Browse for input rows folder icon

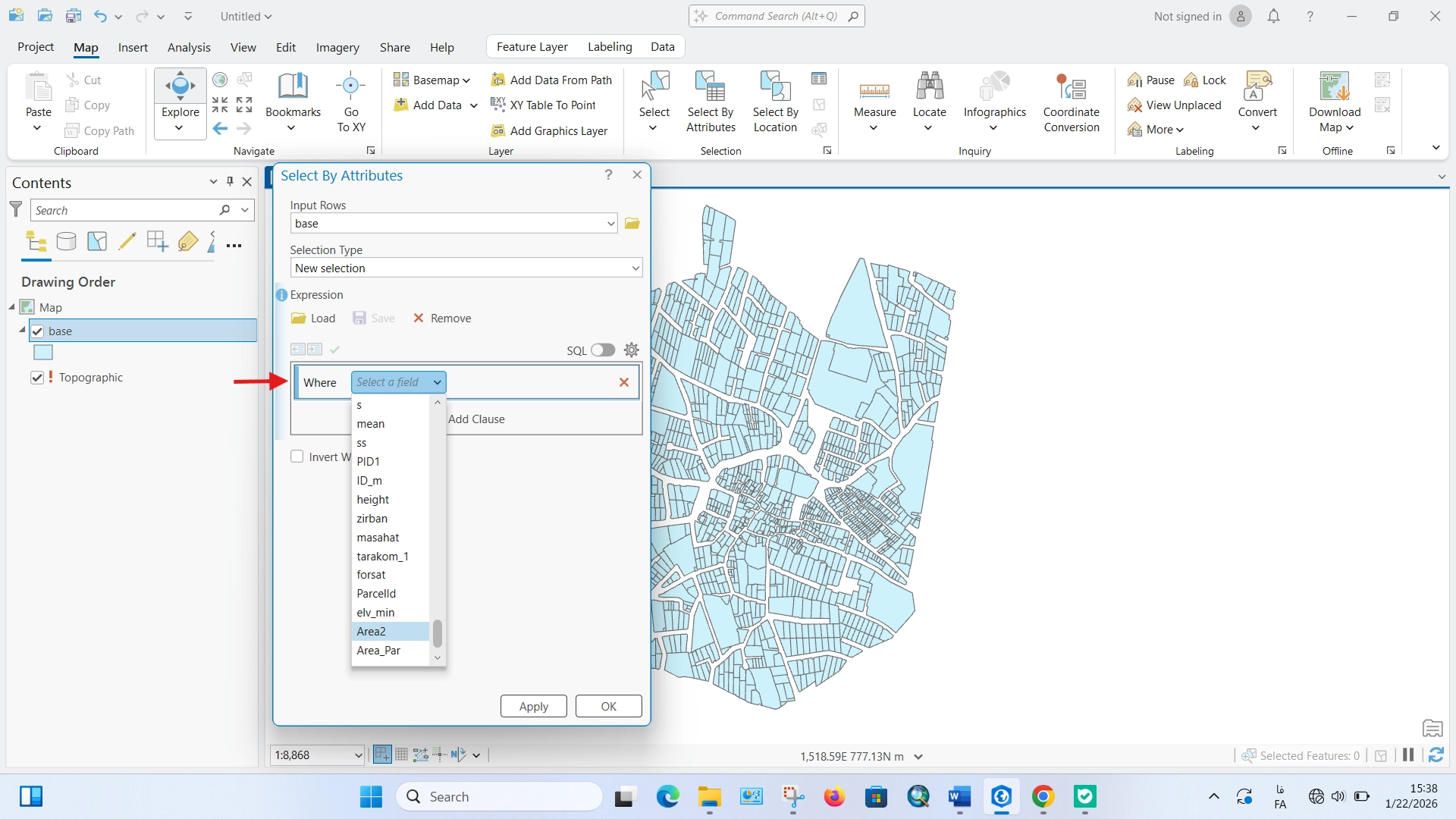point(632,223)
